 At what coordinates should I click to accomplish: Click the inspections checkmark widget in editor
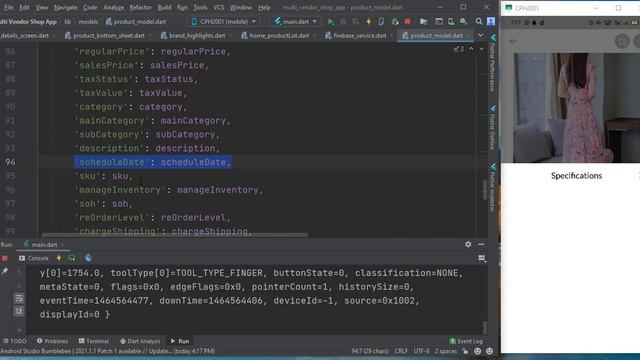click(x=458, y=49)
